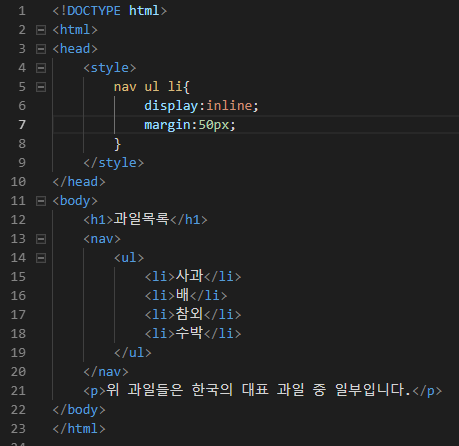Click line number 7 in the gutter

point(22,125)
